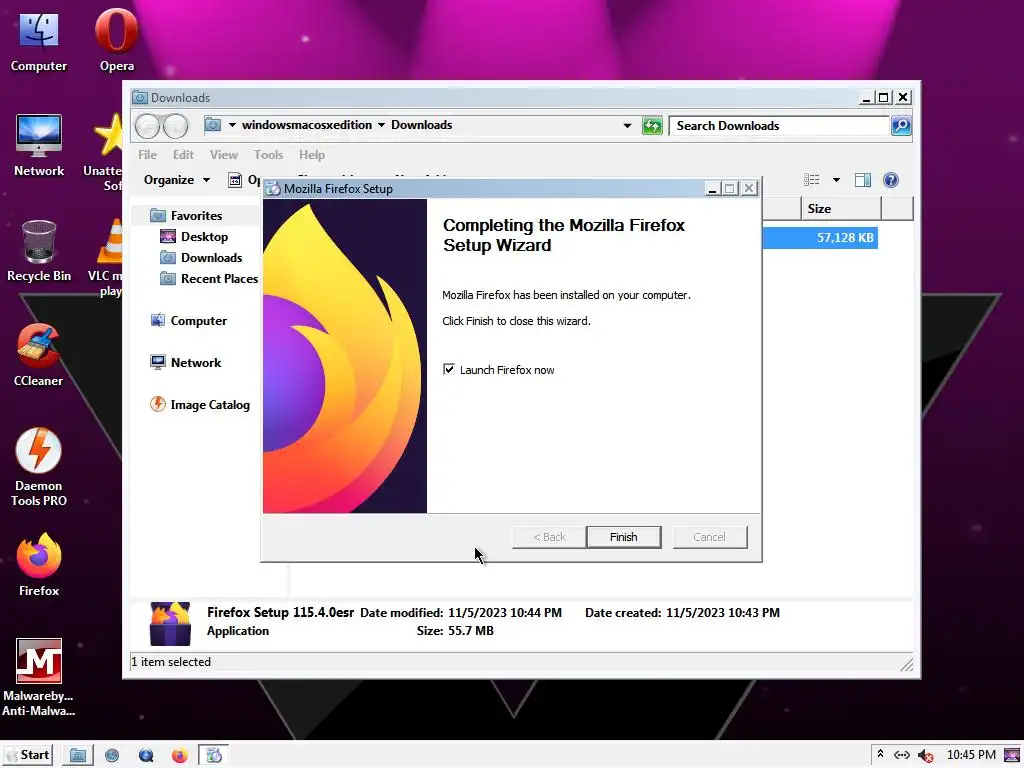Expand the first breadcrumb arrow beside the folder icon

click(232, 125)
